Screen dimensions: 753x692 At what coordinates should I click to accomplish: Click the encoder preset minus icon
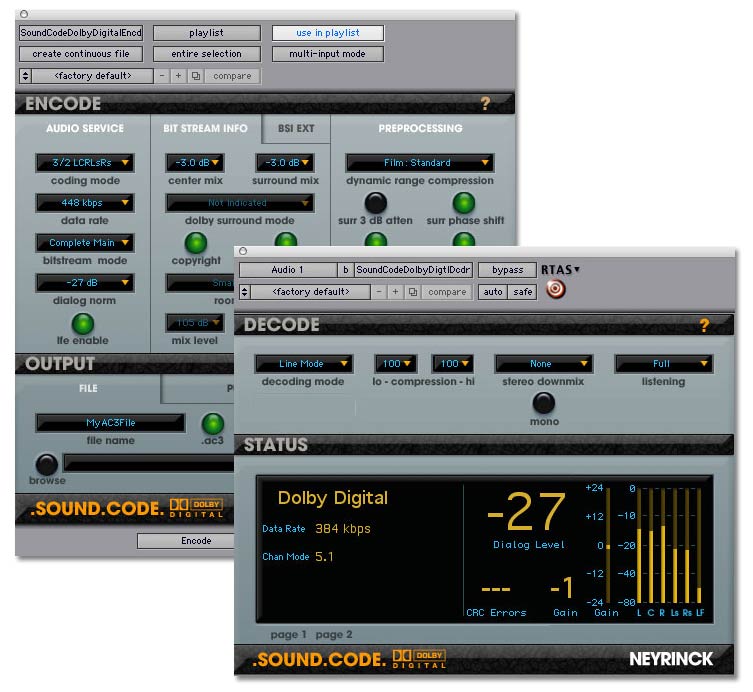click(x=163, y=76)
